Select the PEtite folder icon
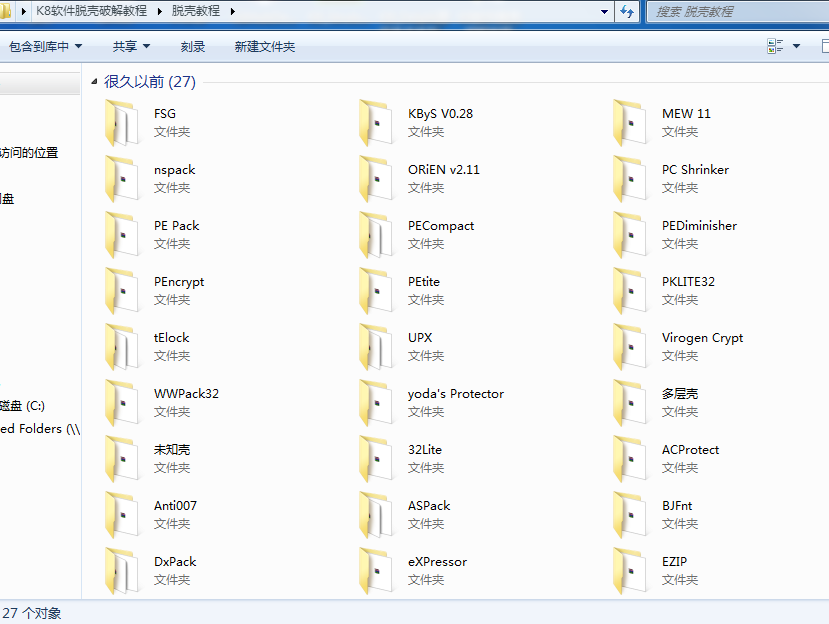Screen dimensions: 829x624 (376, 291)
